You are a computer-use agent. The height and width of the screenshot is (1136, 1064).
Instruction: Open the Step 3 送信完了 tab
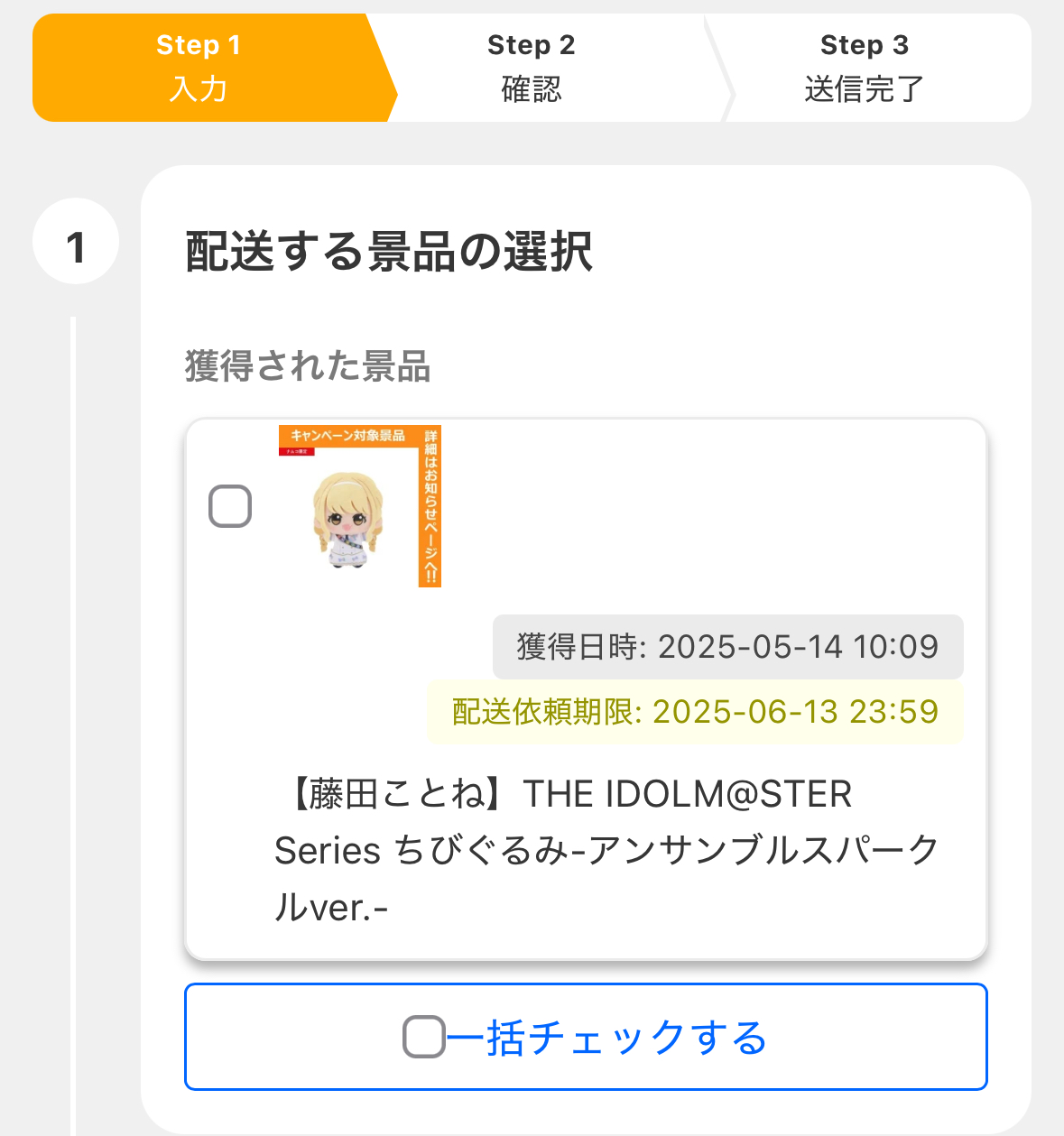coord(864,68)
